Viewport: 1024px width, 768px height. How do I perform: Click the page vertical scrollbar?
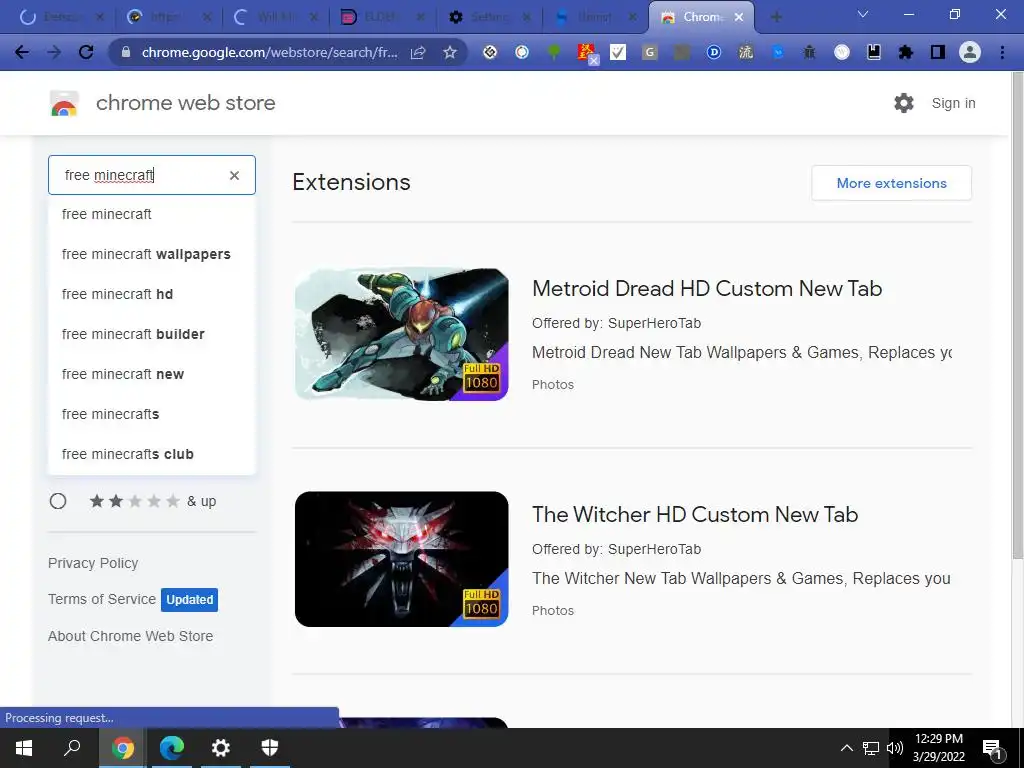coord(1017,317)
